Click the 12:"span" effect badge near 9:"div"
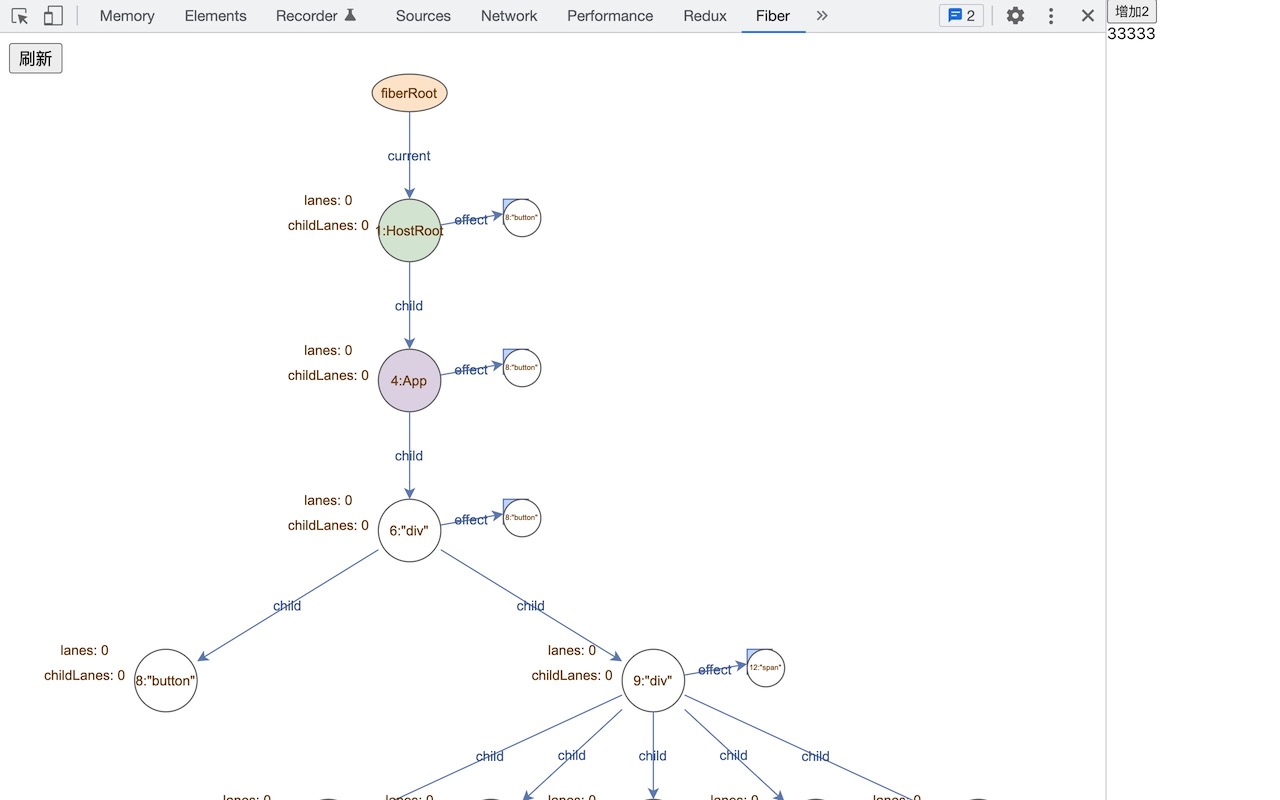Image resolution: width=1280 pixels, height=800 pixels. pyautogui.click(x=765, y=667)
